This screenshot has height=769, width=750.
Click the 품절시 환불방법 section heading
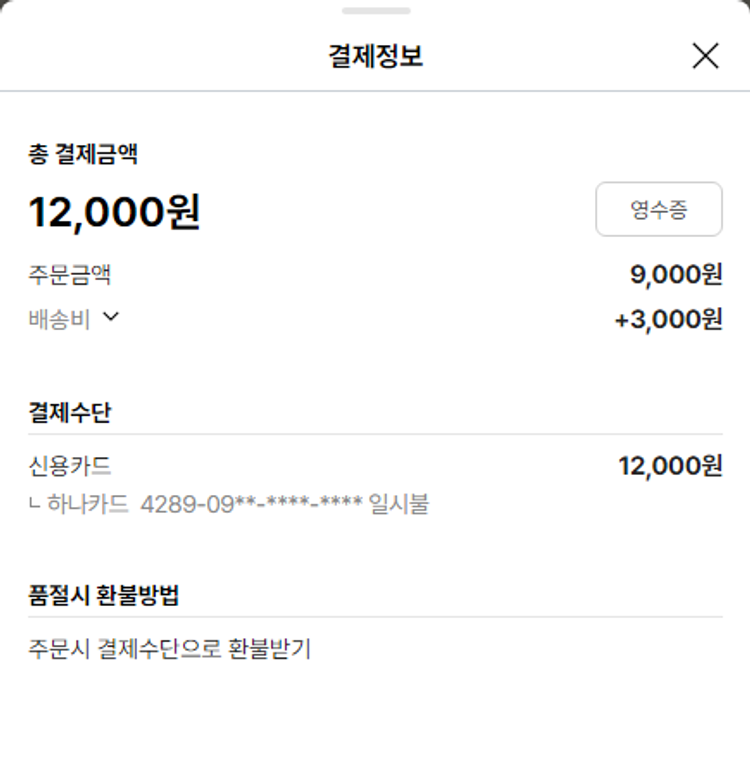[x=103, y=595]
